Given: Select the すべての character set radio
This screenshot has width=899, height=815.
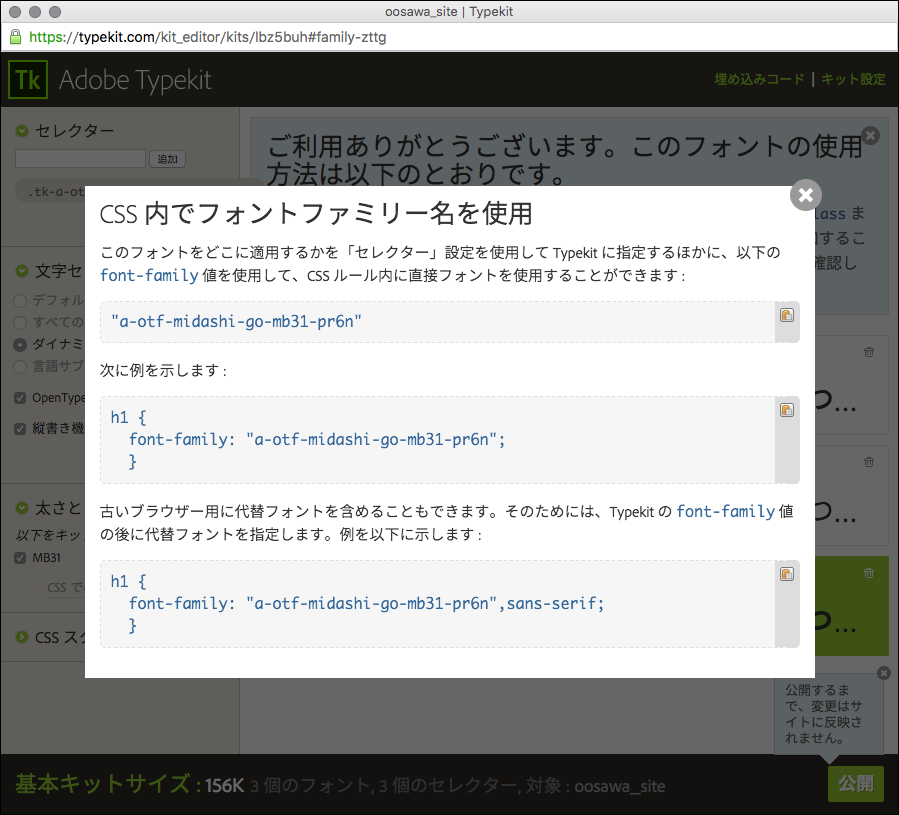Looking at the screenshot, I should [x=20, y=322].
